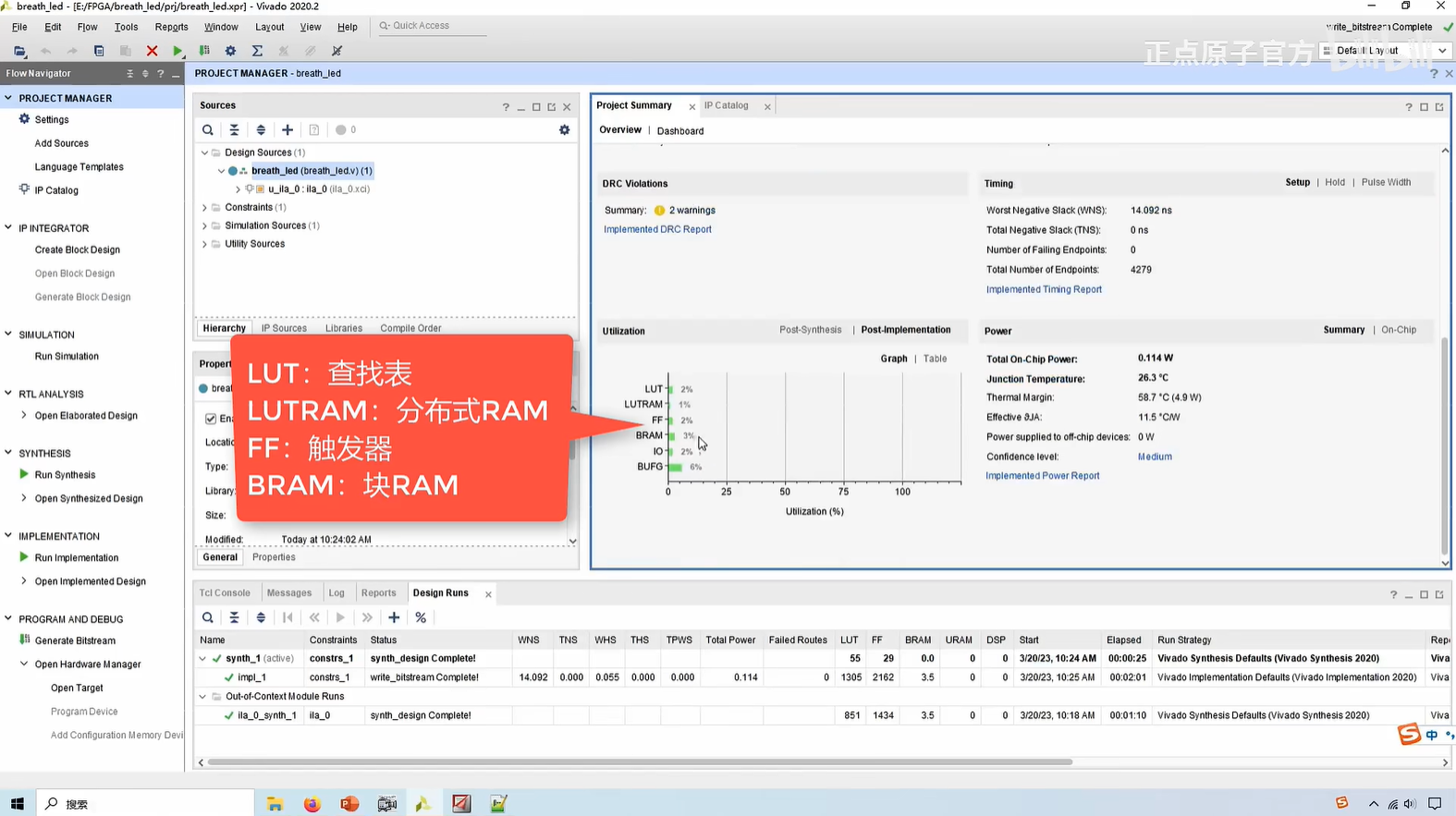The image size is (1456, 816).
Task: Open the Implemented DRC Report link
Action: pyautogui.click(x=657, y=229)
